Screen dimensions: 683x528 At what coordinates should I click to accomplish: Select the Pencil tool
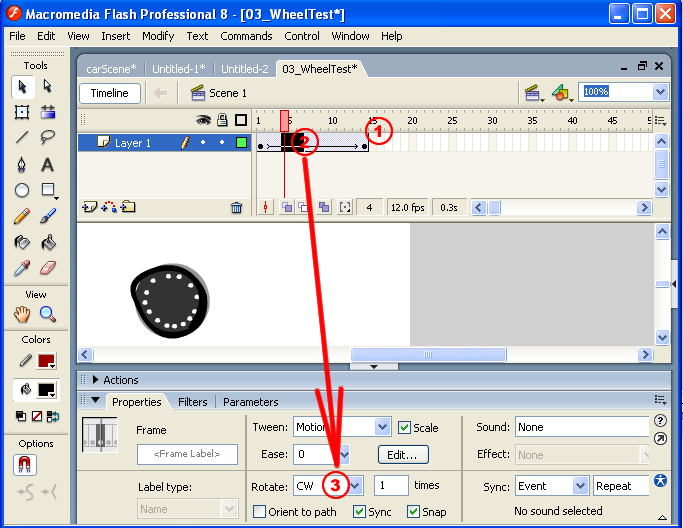pos(22,216)
